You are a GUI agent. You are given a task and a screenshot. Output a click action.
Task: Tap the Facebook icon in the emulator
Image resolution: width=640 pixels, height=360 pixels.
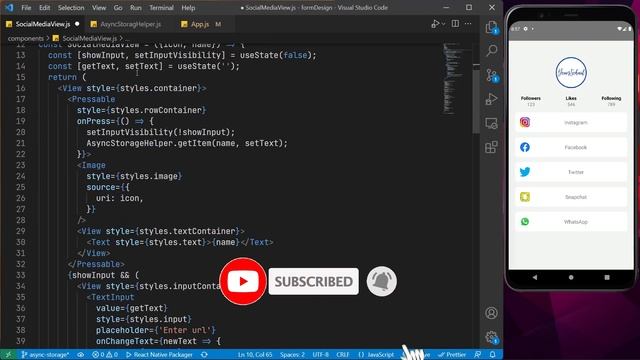(x=525, y=147)
